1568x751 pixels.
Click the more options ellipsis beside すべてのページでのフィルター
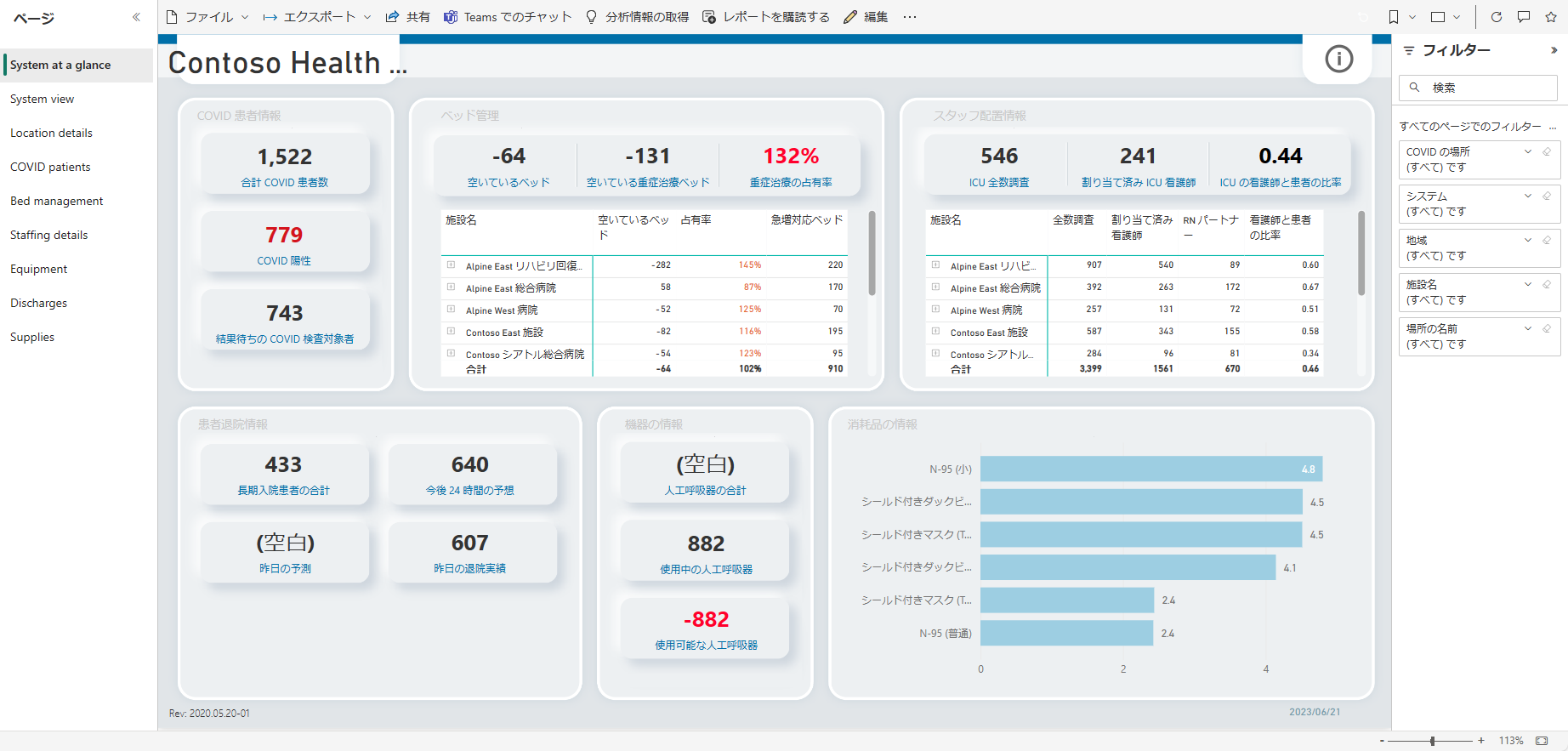point(1553,127)
